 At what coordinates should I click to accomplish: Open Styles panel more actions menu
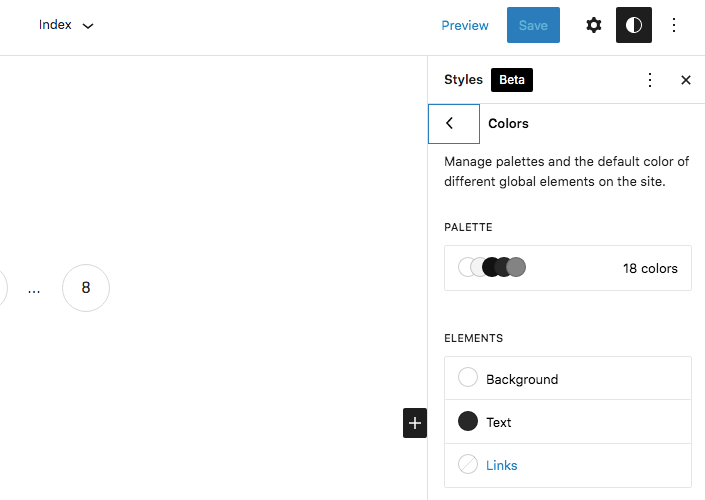(650, 80)
